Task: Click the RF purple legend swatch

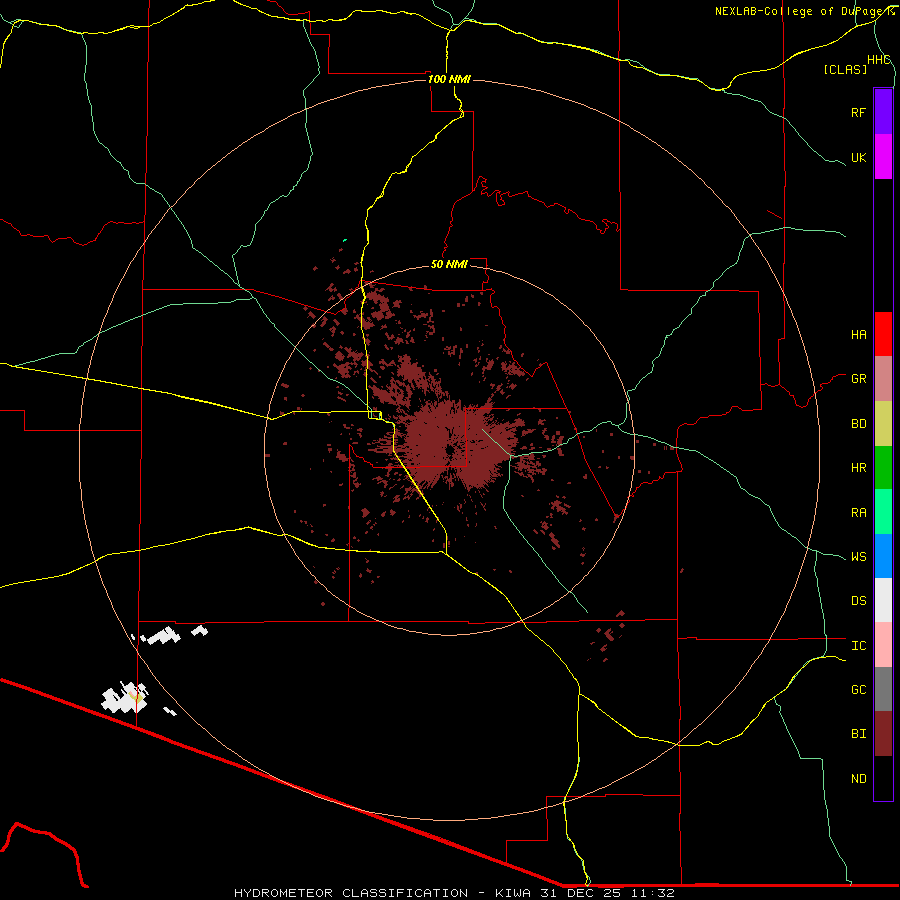Action: pyautogui.click(x=883, y=112)
